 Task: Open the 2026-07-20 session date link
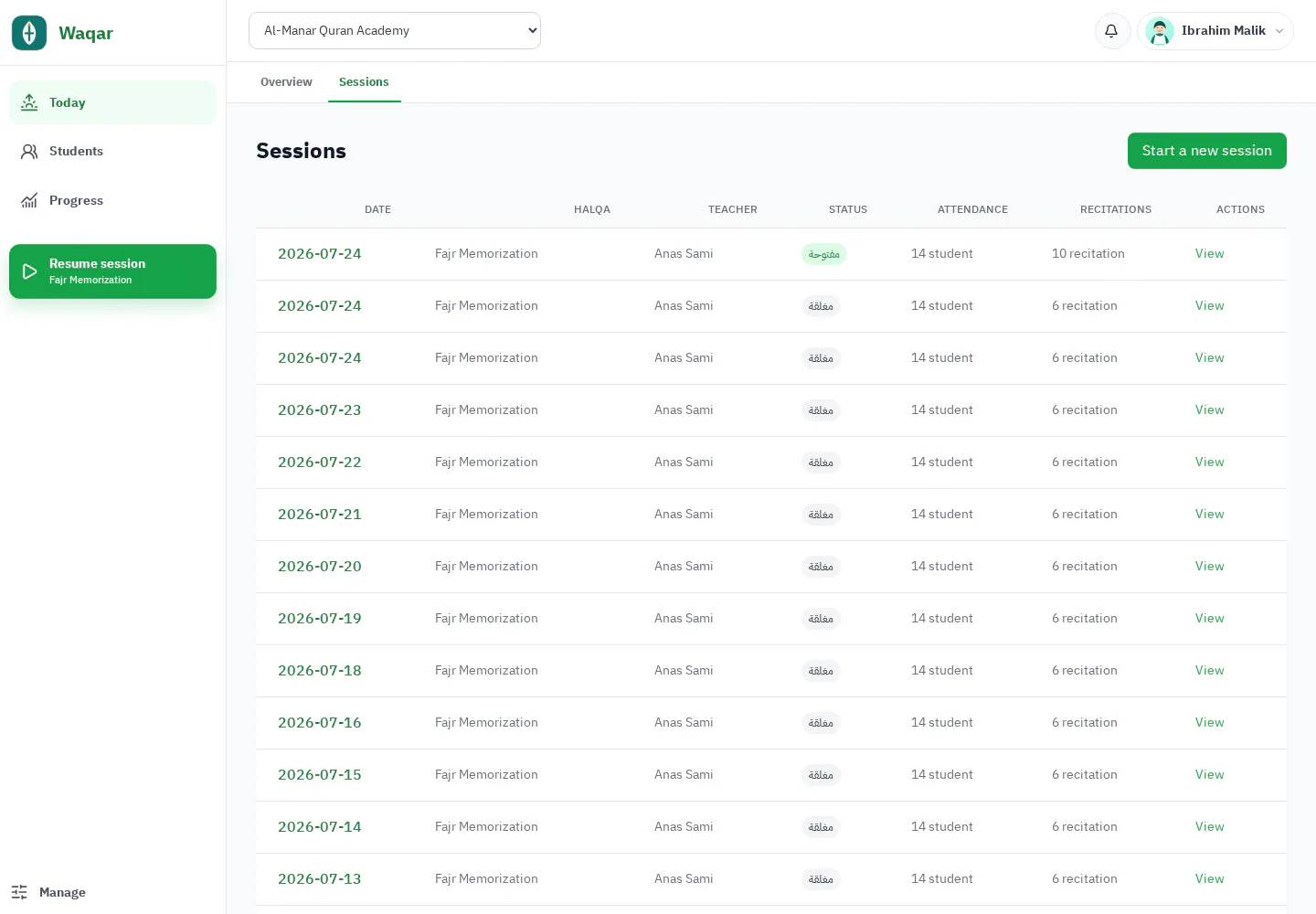click(x=320, y=567)
